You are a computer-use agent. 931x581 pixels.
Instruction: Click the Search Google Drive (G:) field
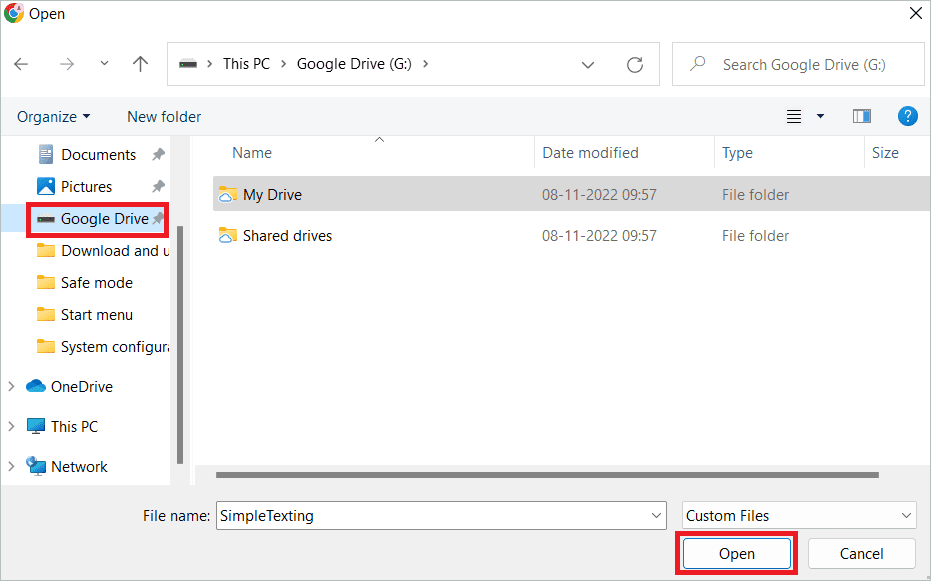pos(798,64)
